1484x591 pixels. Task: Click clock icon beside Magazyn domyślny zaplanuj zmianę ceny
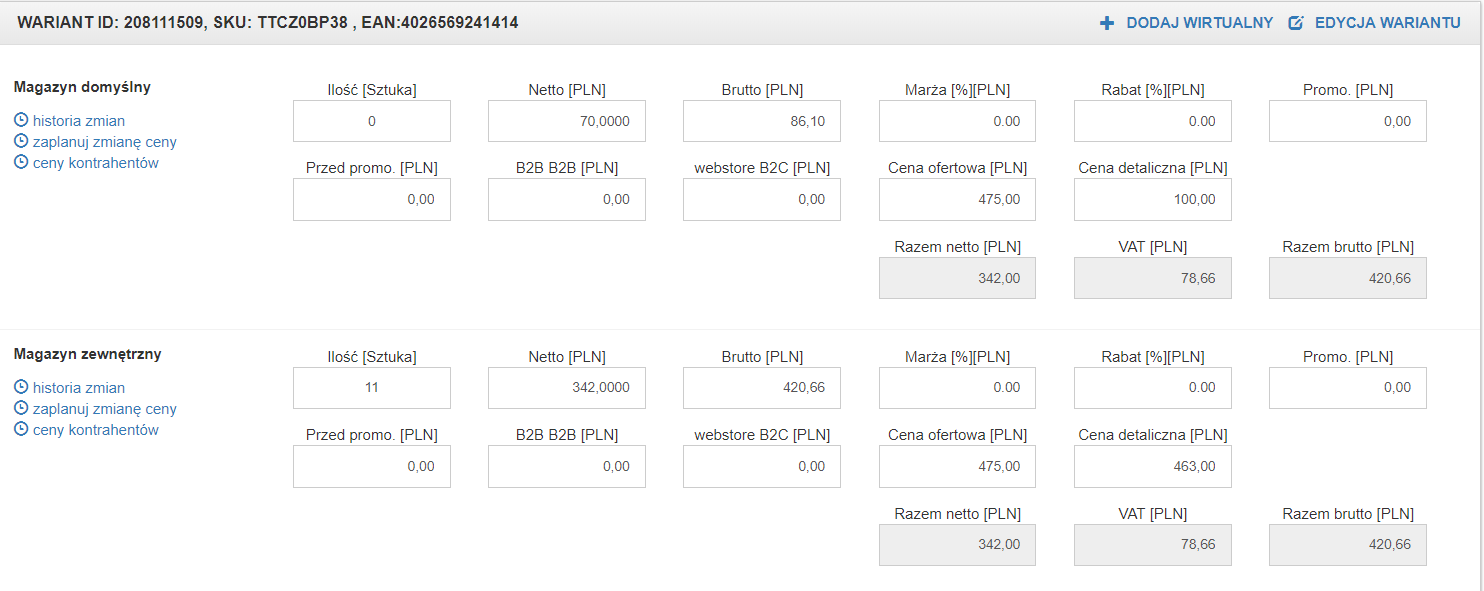click(x=21, y=142)
